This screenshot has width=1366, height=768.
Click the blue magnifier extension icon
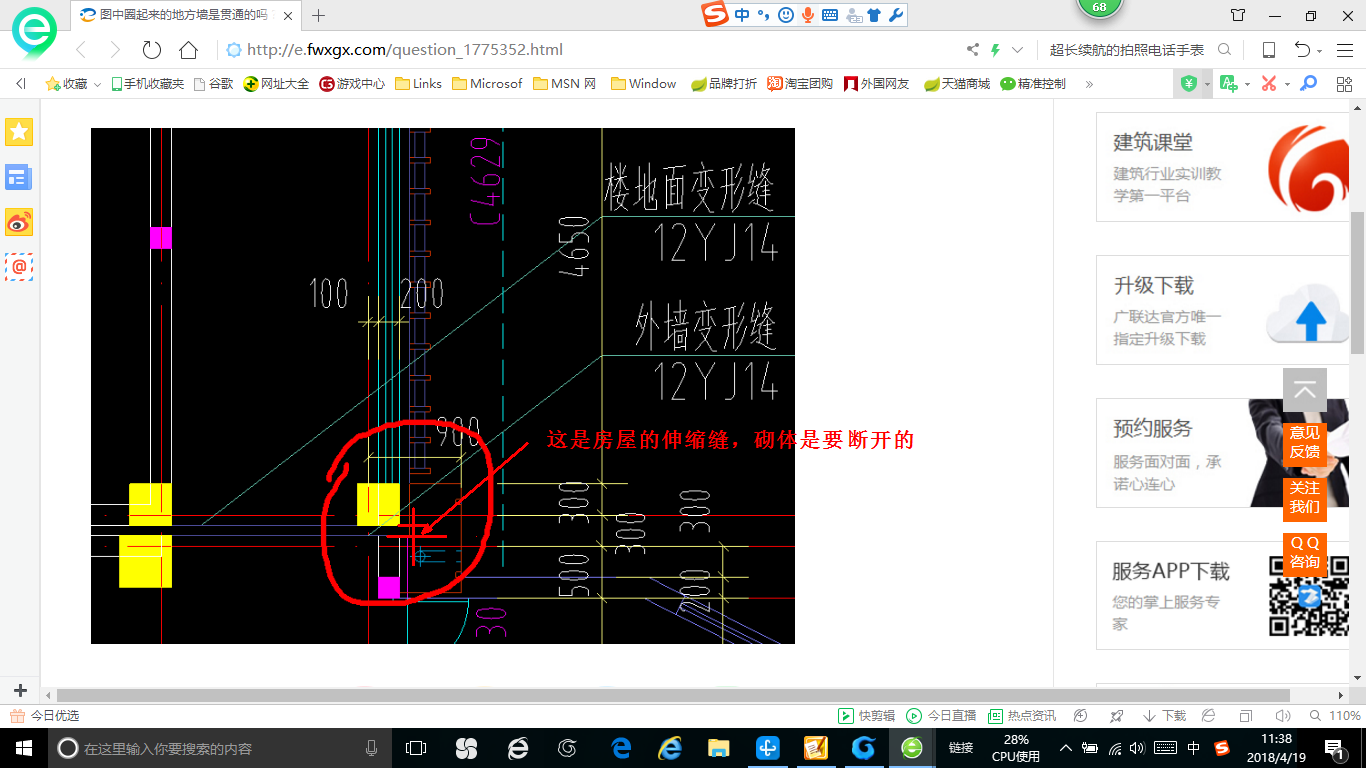(x=1308, y=84)
